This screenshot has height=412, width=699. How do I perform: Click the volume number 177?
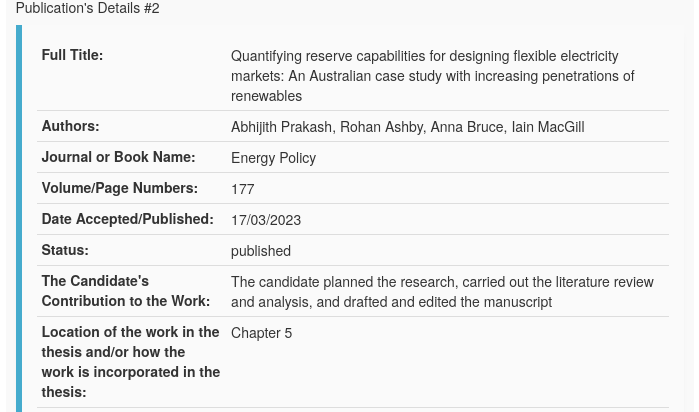point(243,190)
